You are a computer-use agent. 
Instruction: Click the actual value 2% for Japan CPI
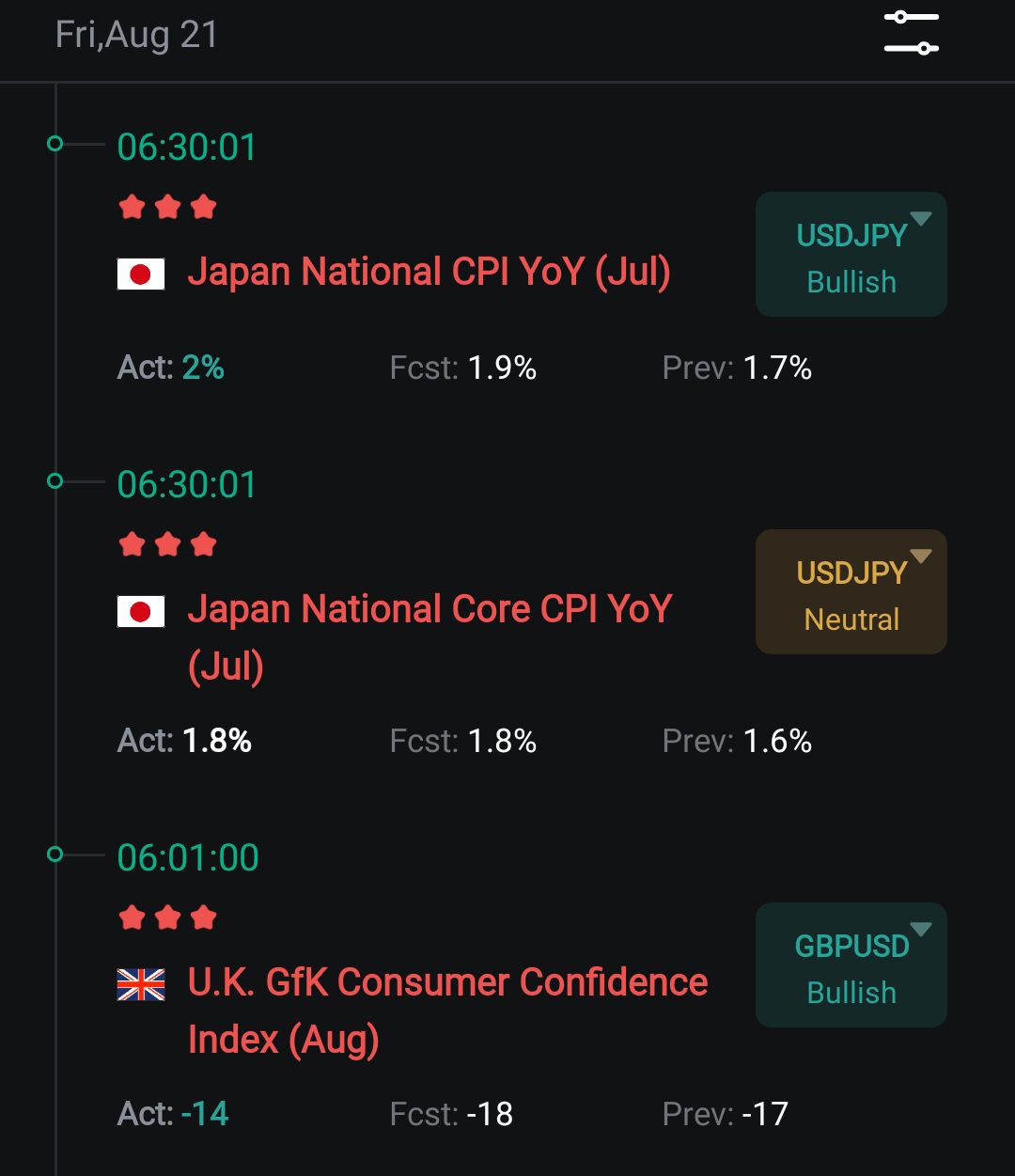point(203,368)
